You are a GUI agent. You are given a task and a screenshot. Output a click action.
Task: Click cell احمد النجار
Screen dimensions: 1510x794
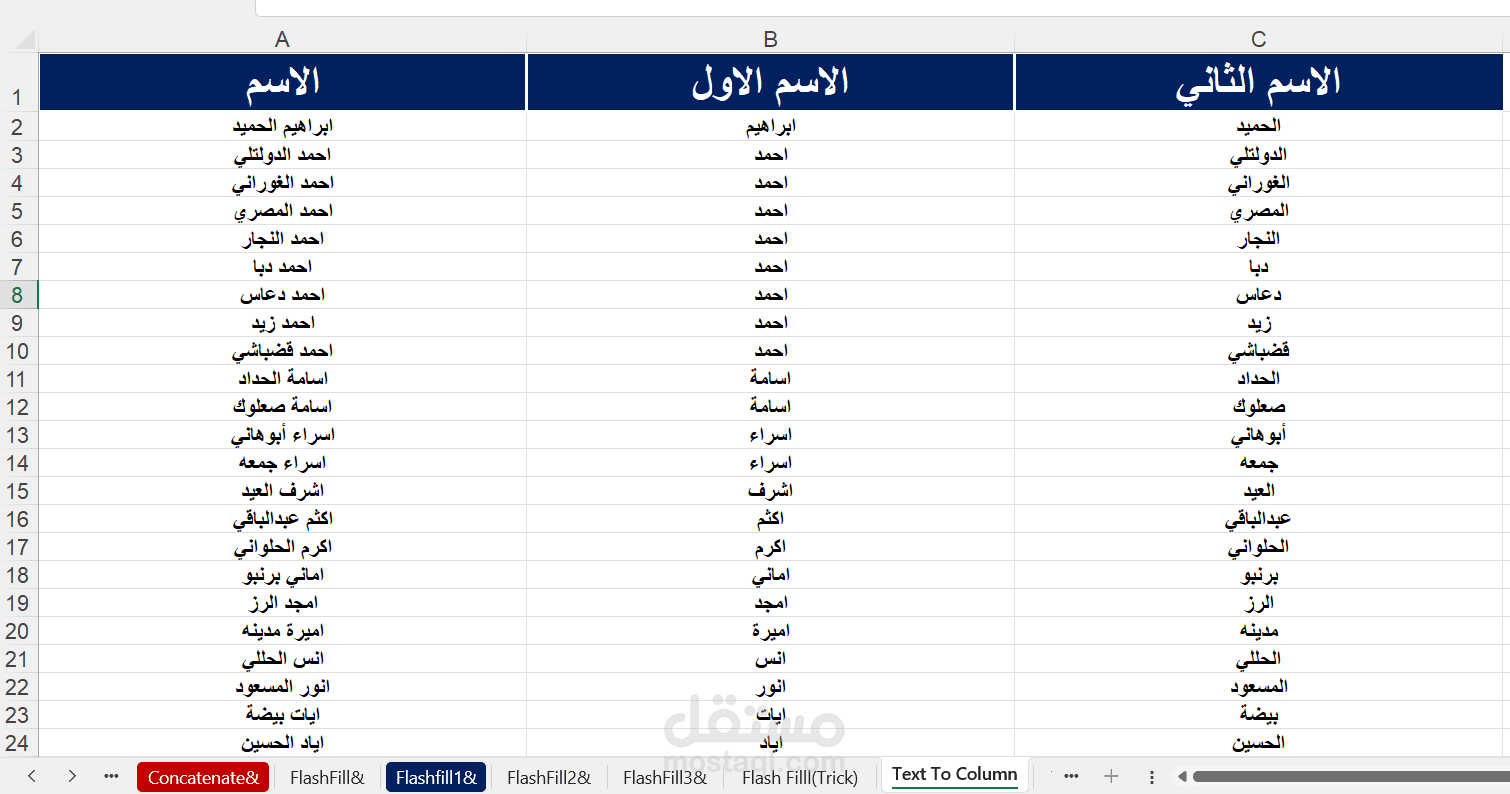(x=282, y=239)
